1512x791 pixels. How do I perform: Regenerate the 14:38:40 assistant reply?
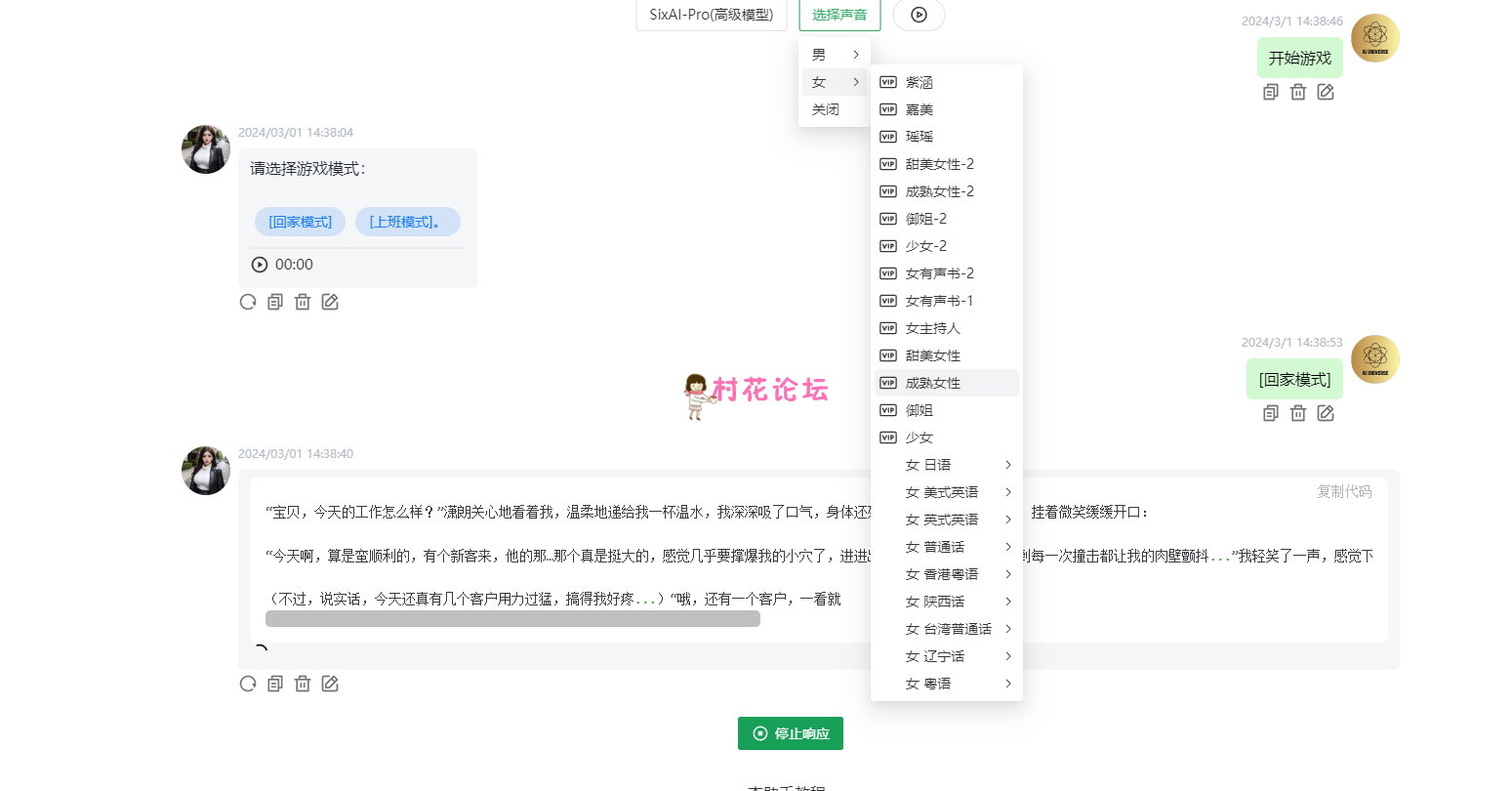tap(248, 684)
